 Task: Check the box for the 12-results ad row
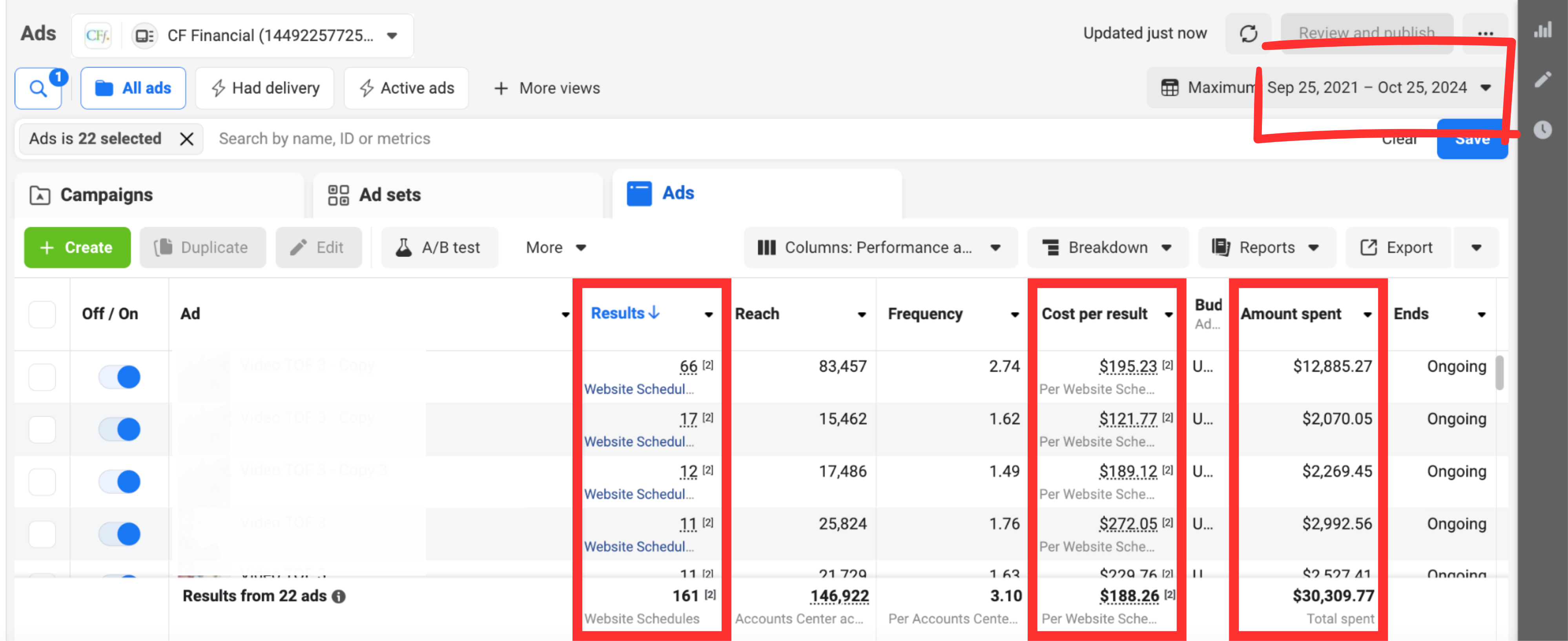(x=42, y=481)
